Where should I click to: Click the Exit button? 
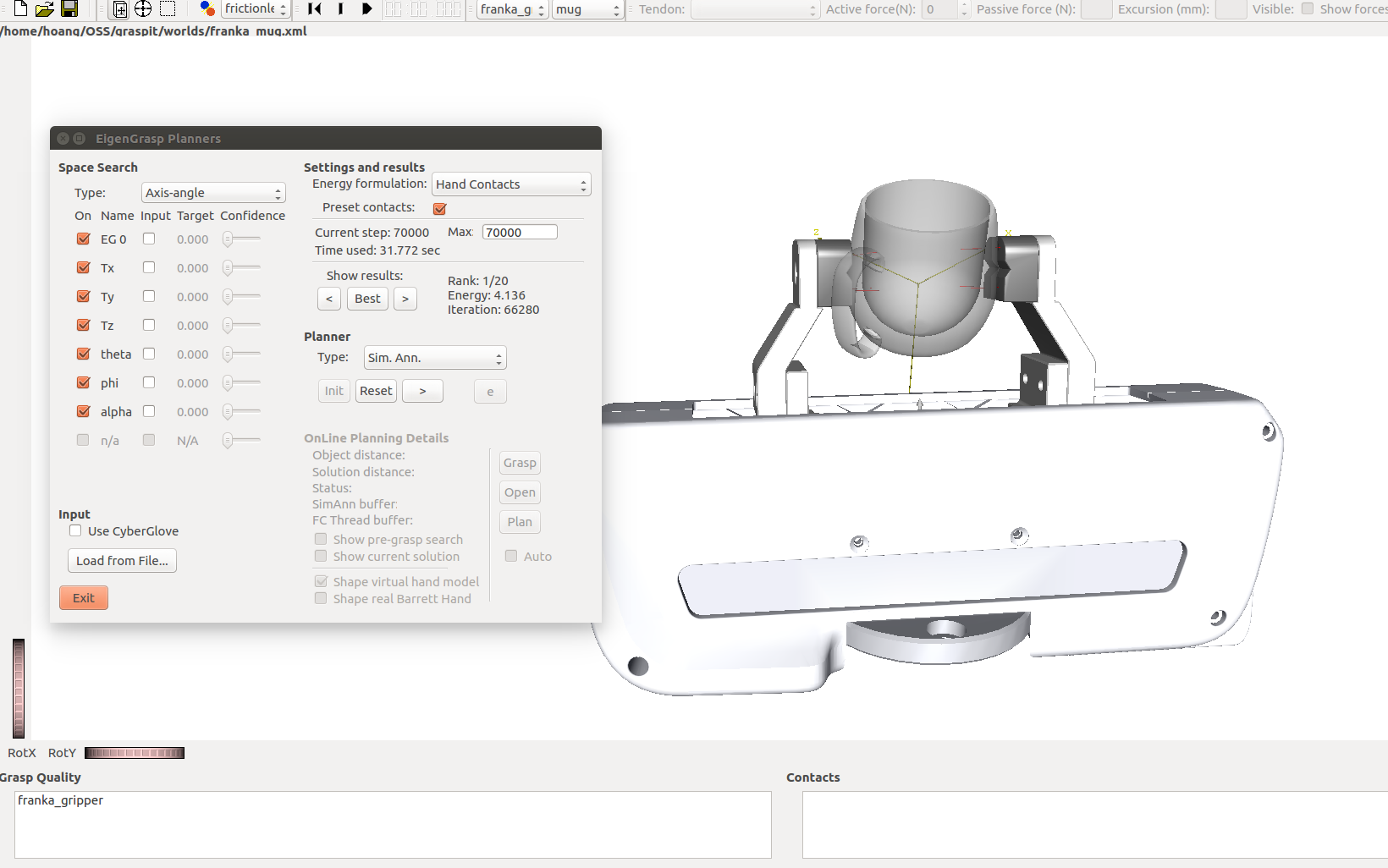pyautogui.click(x=84, y=598)
